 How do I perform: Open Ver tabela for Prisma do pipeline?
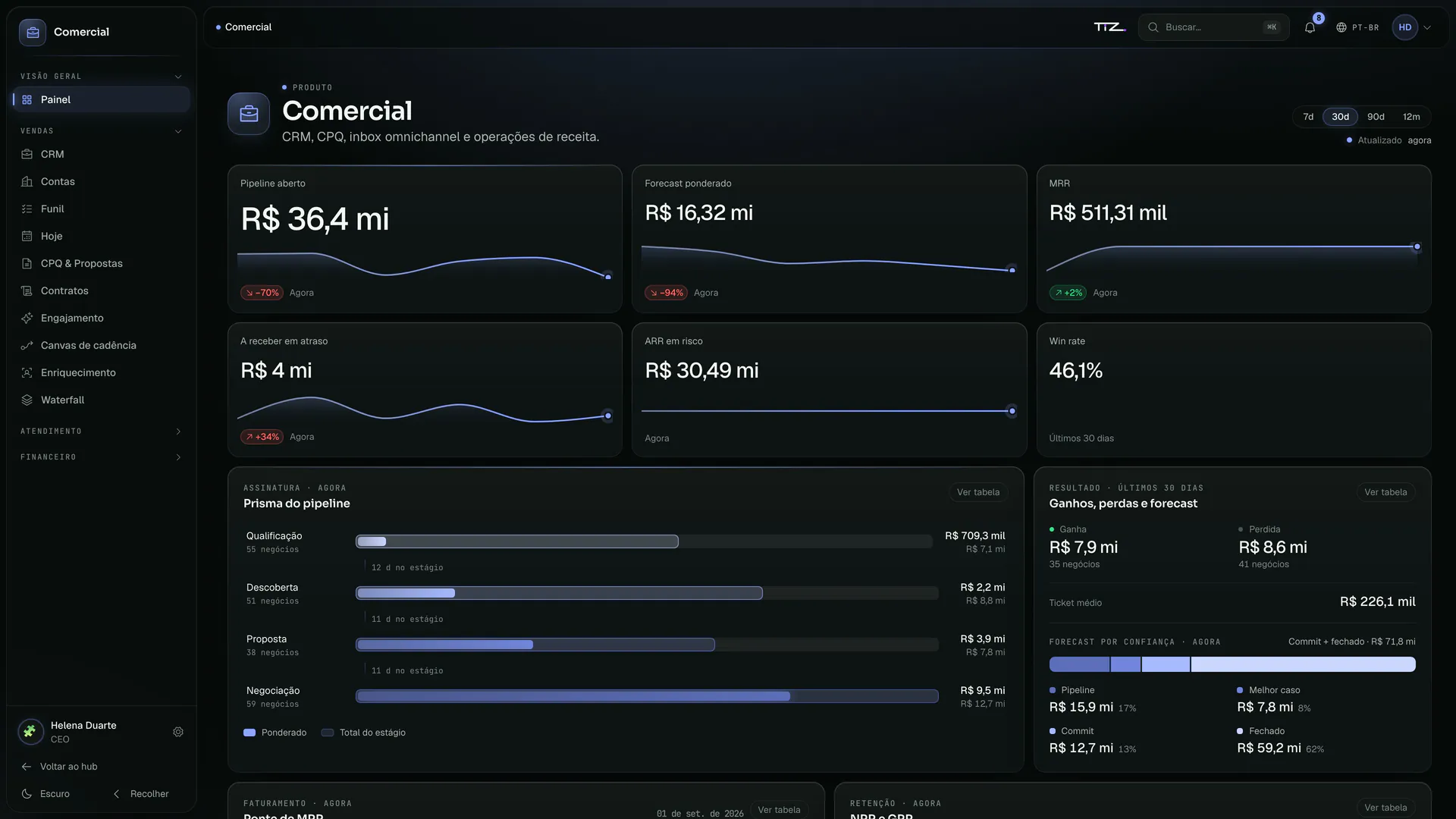click(977, 492)
